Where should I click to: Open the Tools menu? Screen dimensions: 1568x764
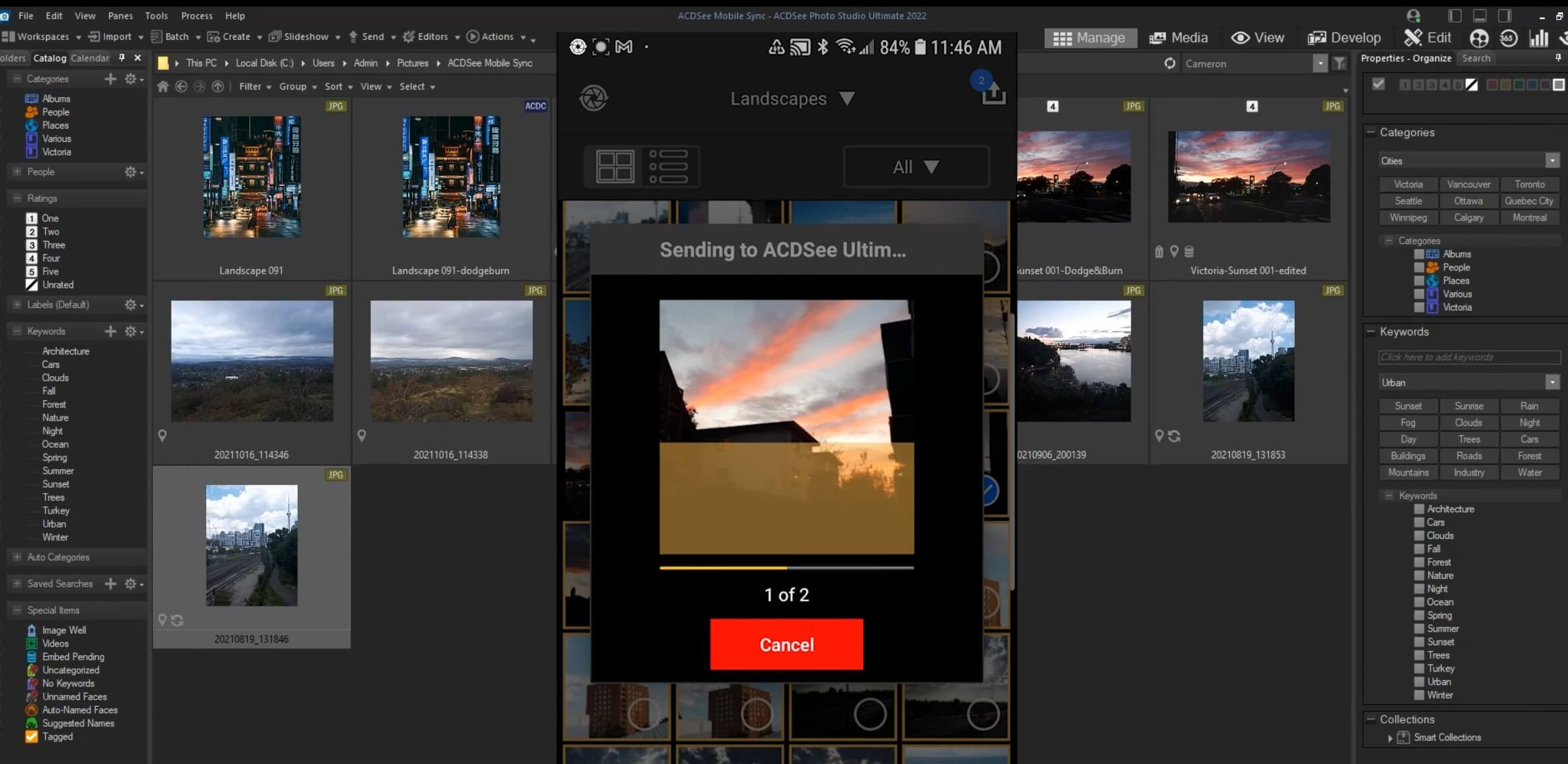click(x=156, y=15)
